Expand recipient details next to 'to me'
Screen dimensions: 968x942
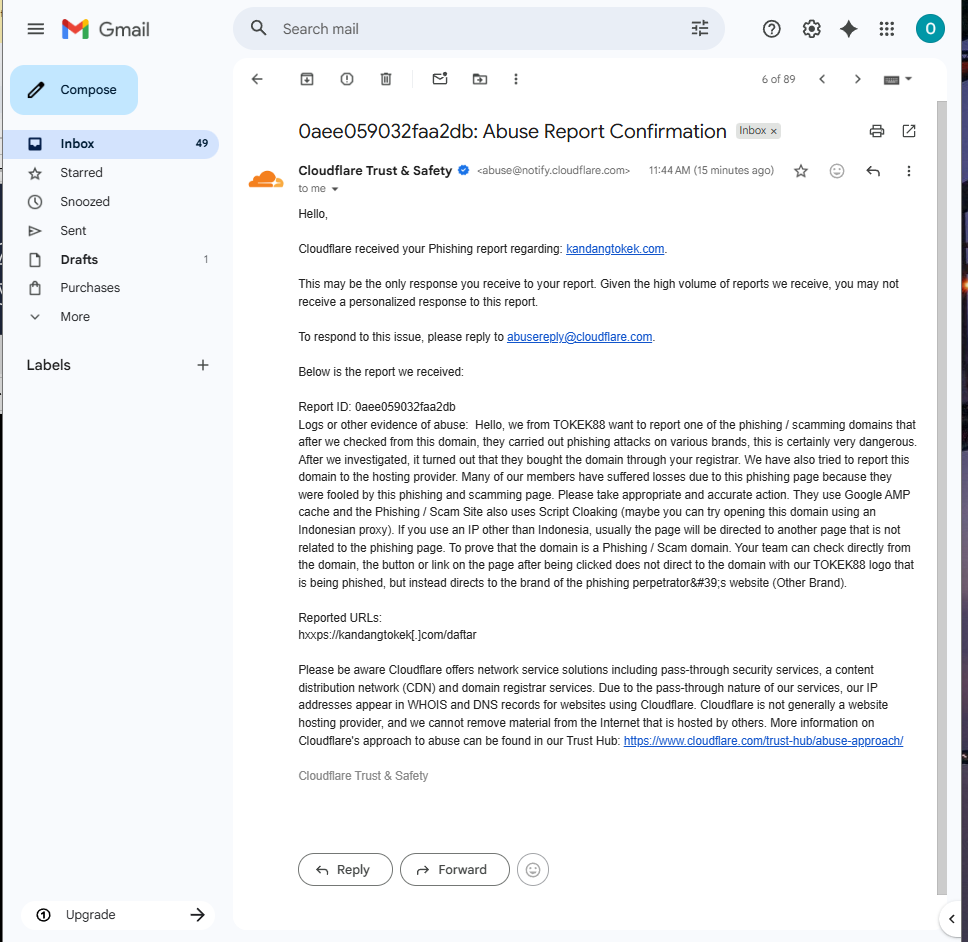[335, 189]
